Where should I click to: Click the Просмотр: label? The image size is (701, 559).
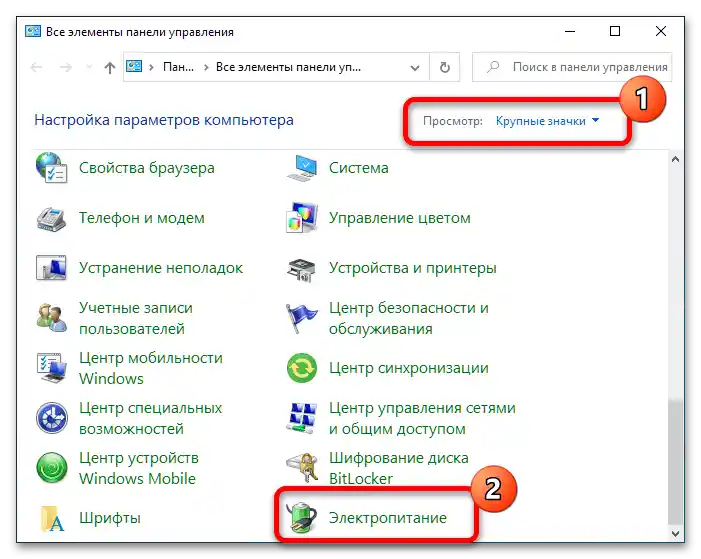click(x=453, y=121)
